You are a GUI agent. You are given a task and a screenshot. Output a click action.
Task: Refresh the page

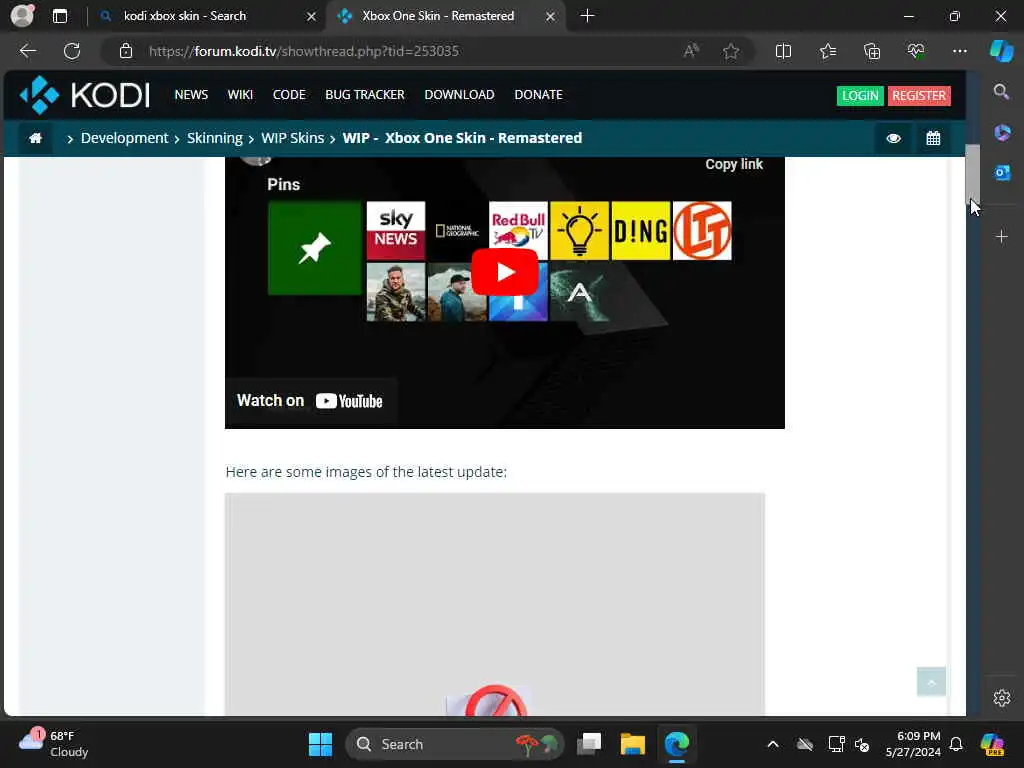(x=72, y=51)
